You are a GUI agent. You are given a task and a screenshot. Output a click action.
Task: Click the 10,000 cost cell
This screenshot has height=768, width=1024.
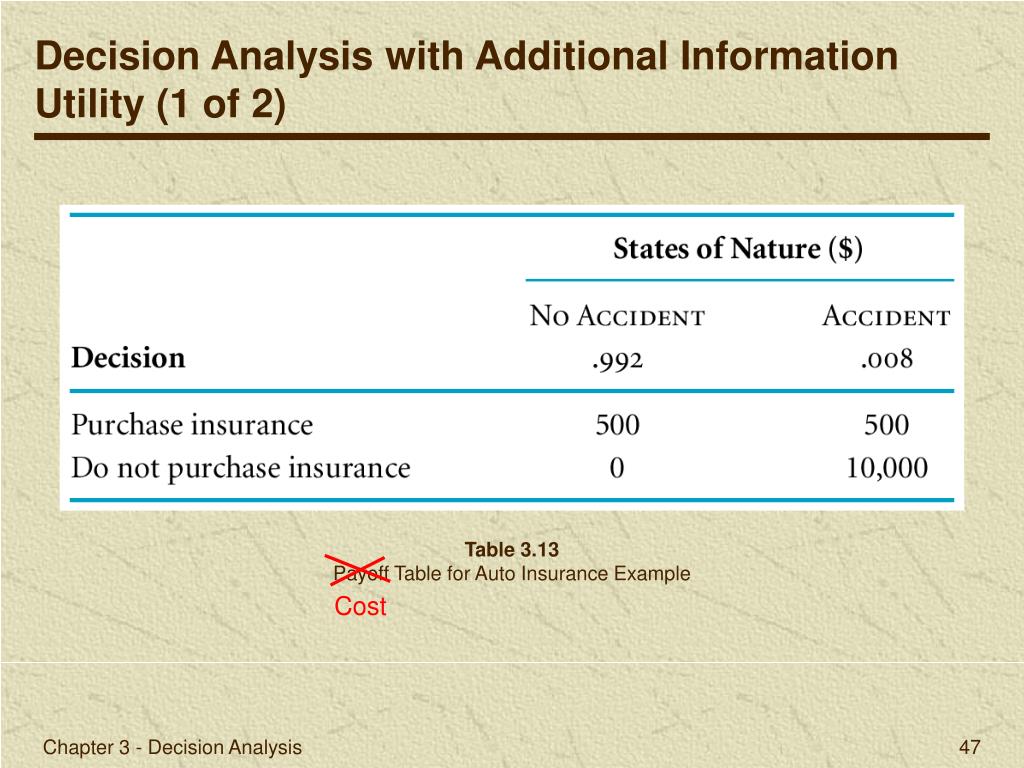click(887, 468)
